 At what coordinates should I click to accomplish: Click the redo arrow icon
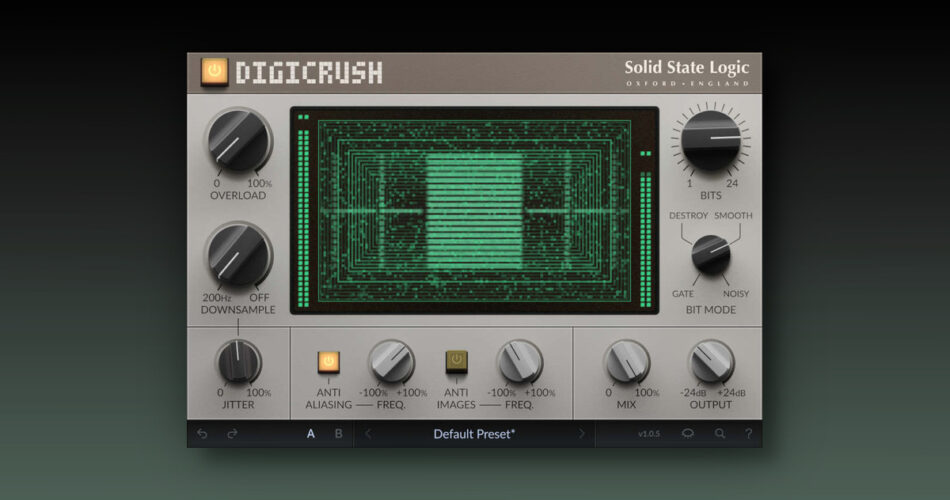[231, 434]
